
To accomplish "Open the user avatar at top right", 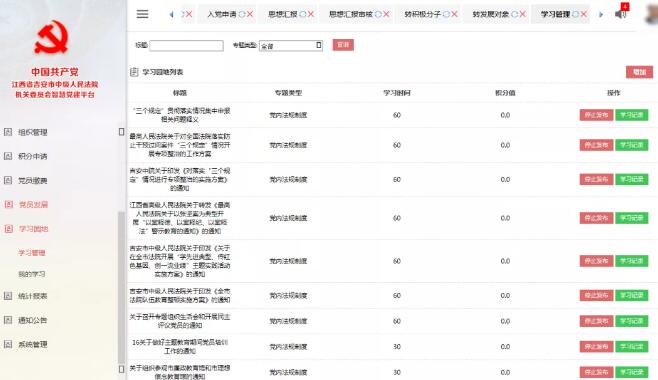I will click(x=651, y=13).
